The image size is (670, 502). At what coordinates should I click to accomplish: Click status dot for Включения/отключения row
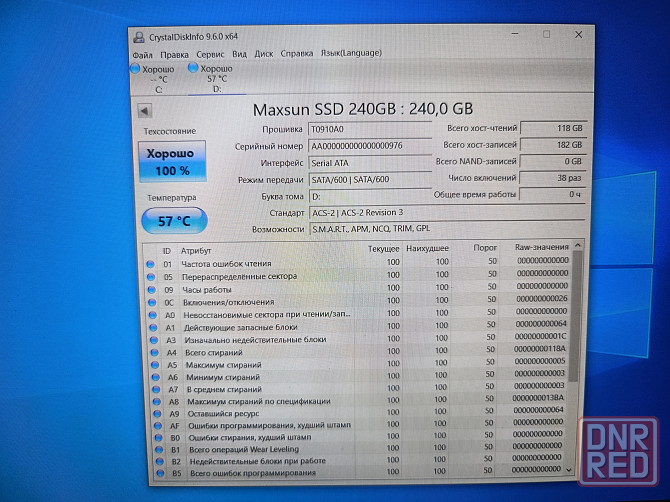click(152, 302)
